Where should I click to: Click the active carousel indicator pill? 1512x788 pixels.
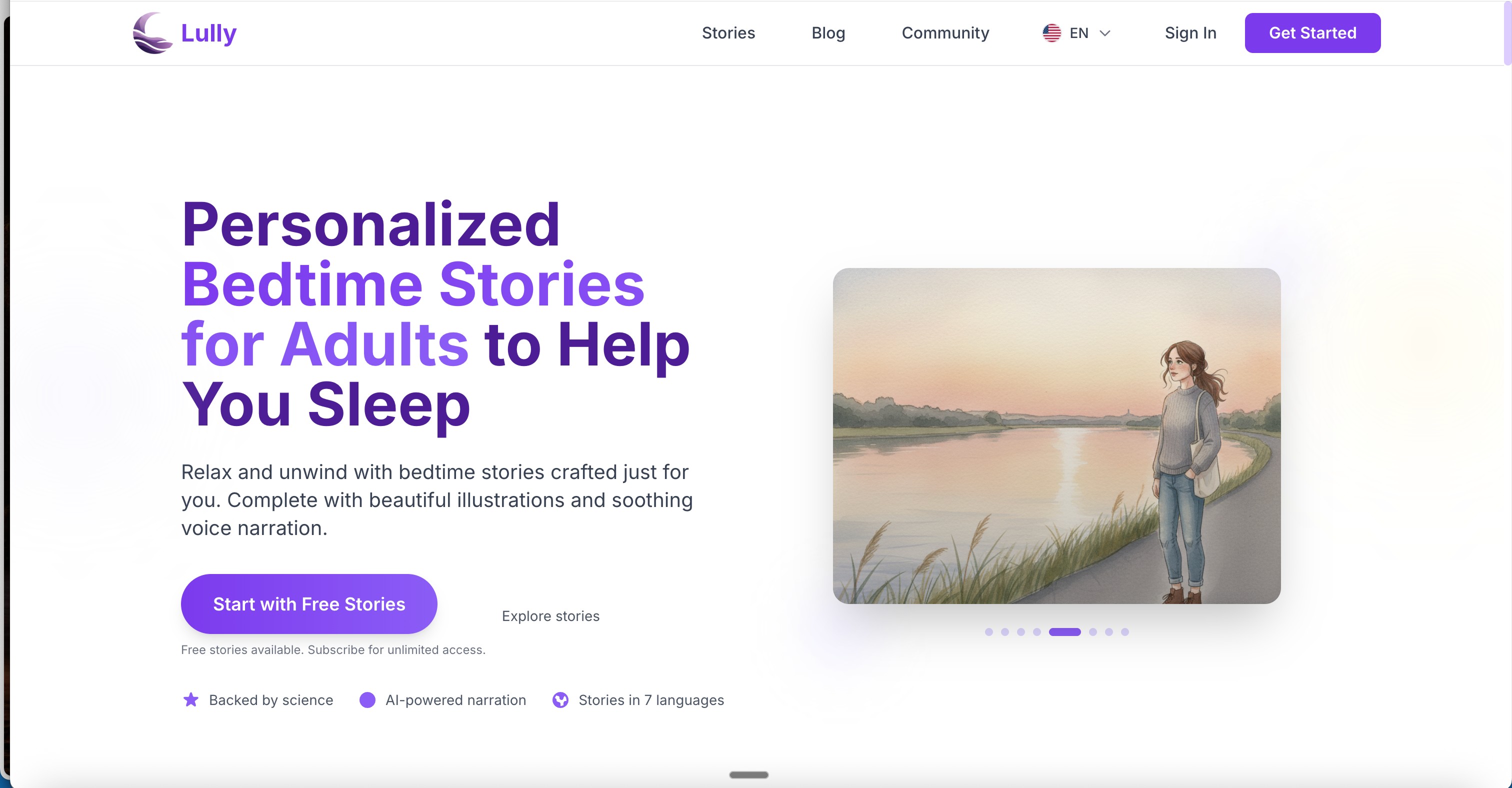click(x=1064, y=632)
